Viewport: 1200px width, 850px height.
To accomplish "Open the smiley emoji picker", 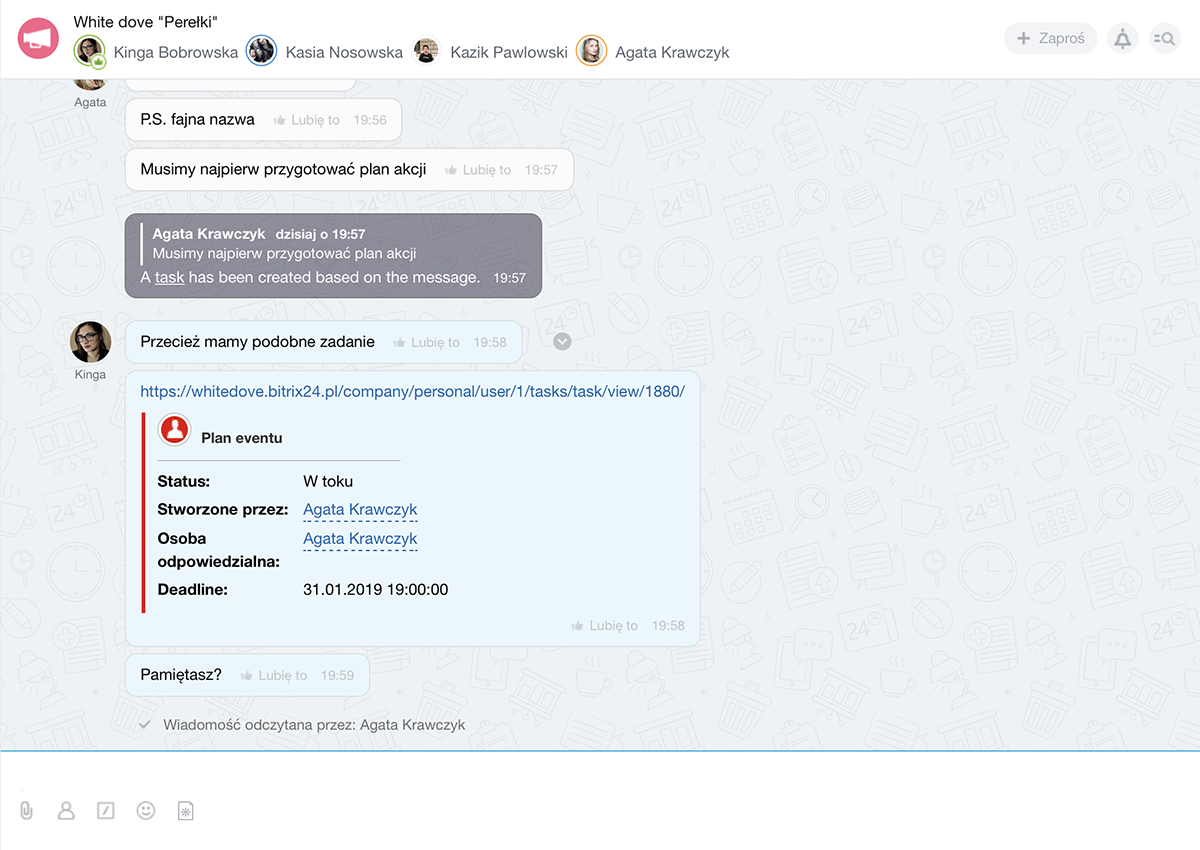I will 146,811.
